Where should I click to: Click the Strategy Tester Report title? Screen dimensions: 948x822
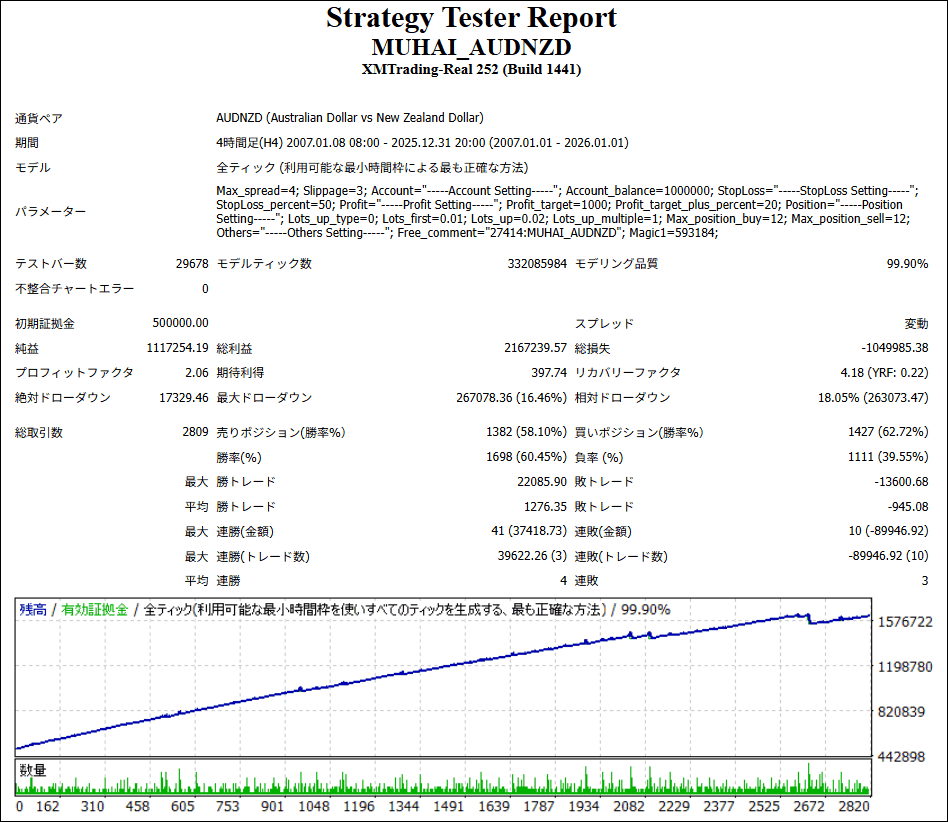coord(472,18)
